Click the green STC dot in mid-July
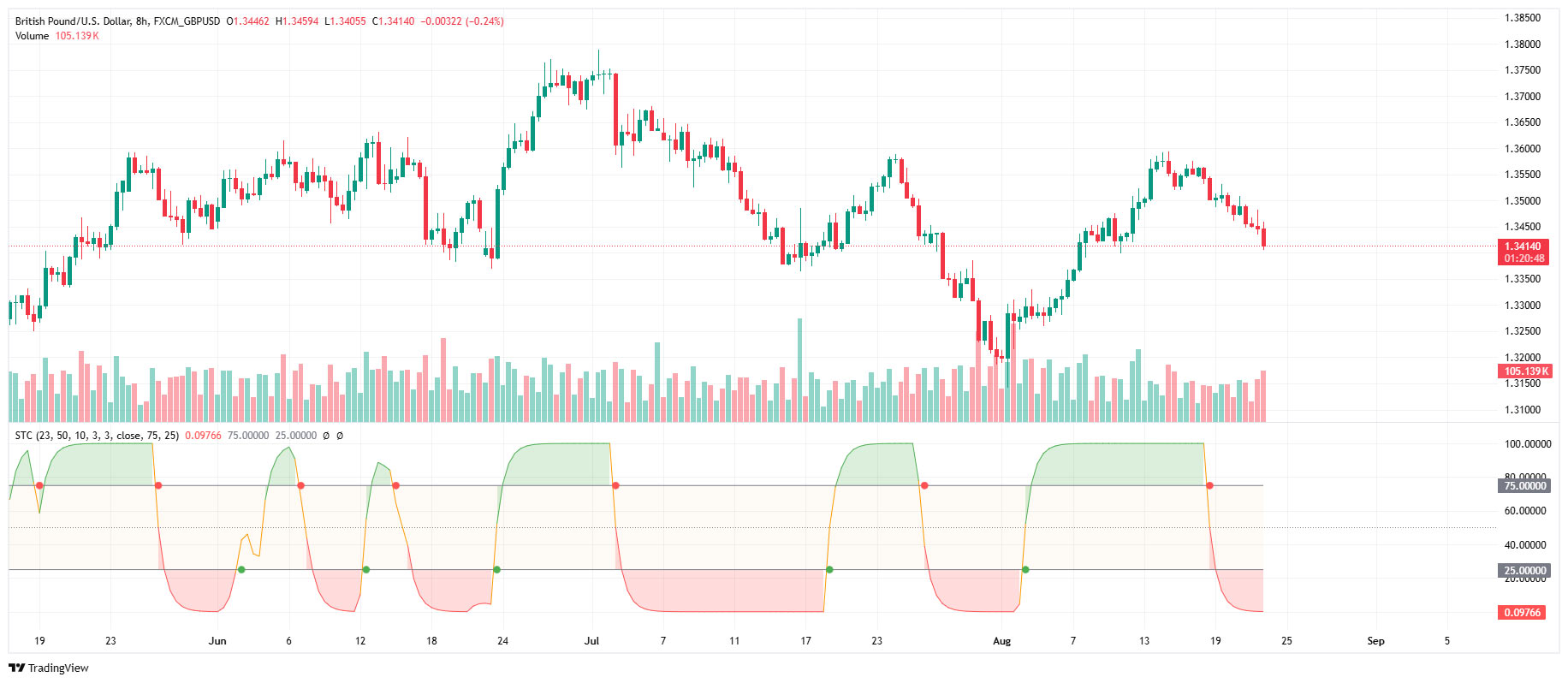1568x683 pixels. pos(829,570)
